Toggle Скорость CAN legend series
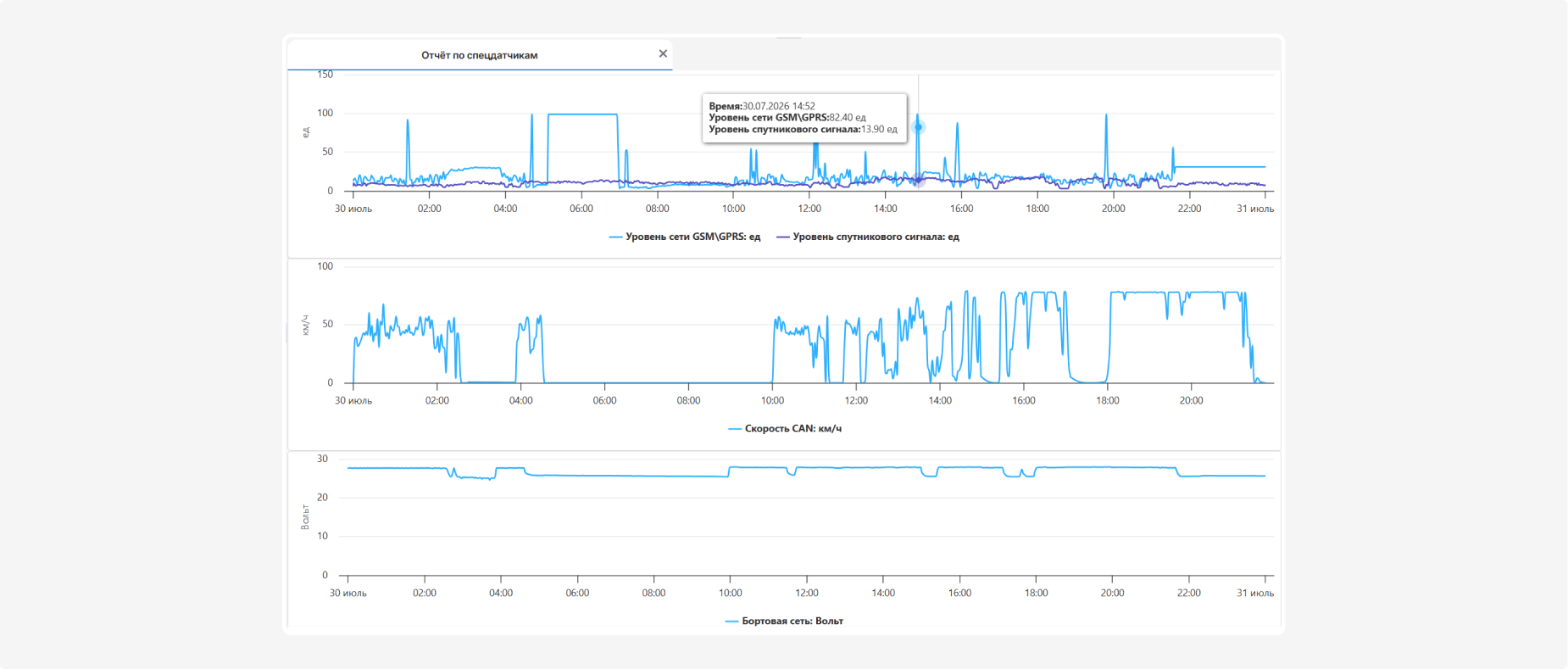The height and width of the screenshot is (669, 1568). (785, 428)
